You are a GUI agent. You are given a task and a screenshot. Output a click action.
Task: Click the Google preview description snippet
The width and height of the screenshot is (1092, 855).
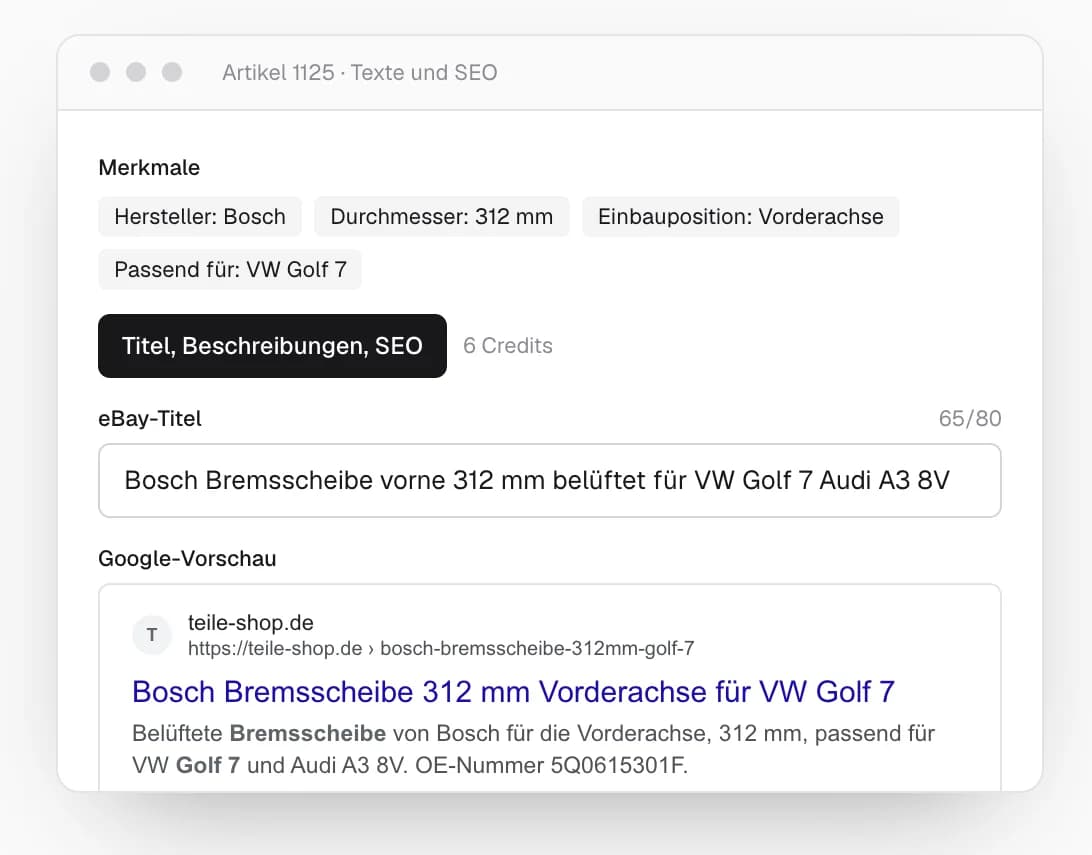(x=533, y=749)
